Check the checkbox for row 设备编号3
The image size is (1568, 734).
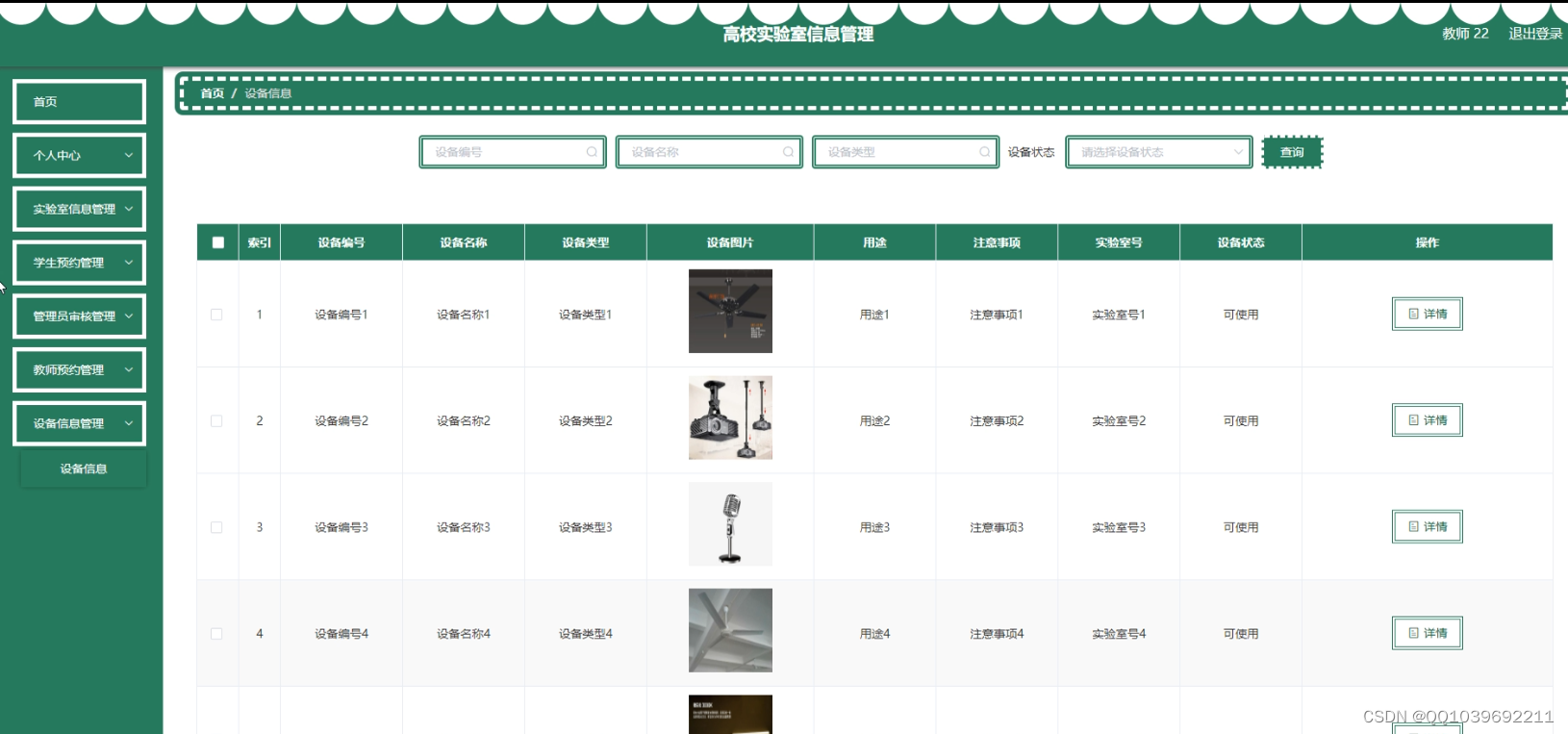click(216, 527)
